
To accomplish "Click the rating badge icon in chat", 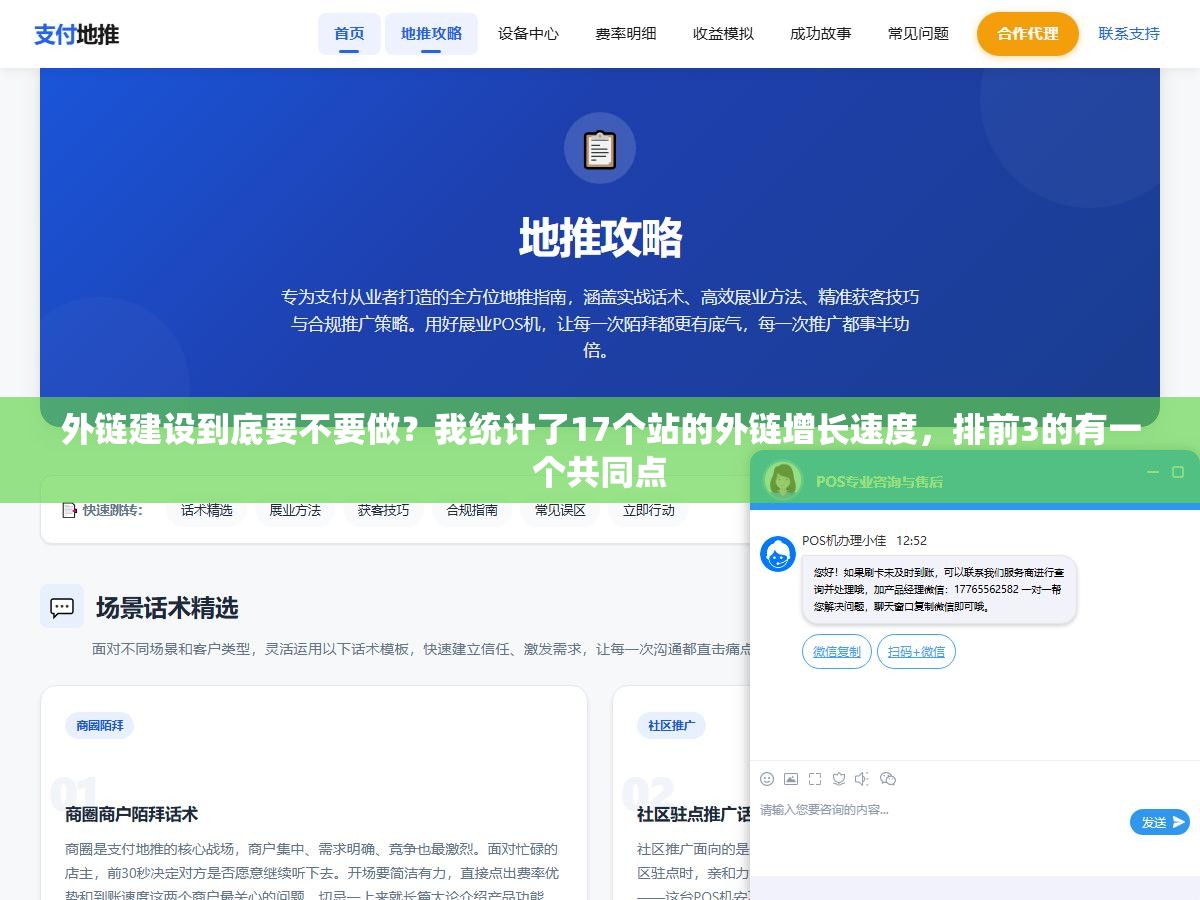I will click(x=839, y=778).
